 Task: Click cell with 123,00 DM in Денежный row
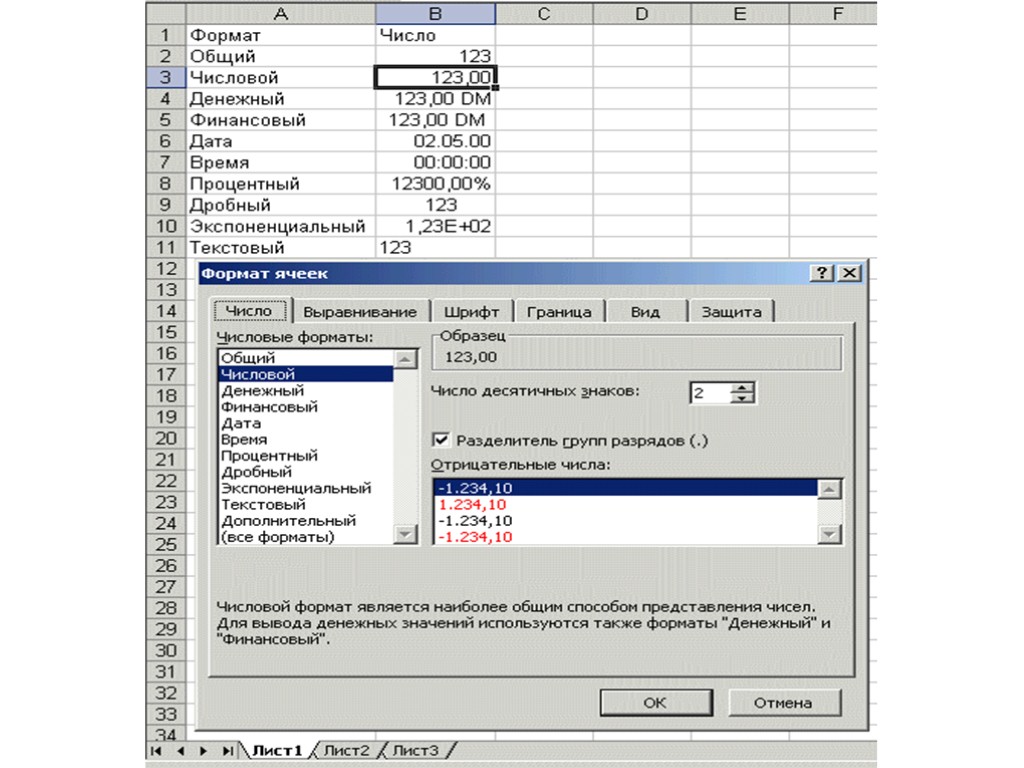click(x=436, y=99)
